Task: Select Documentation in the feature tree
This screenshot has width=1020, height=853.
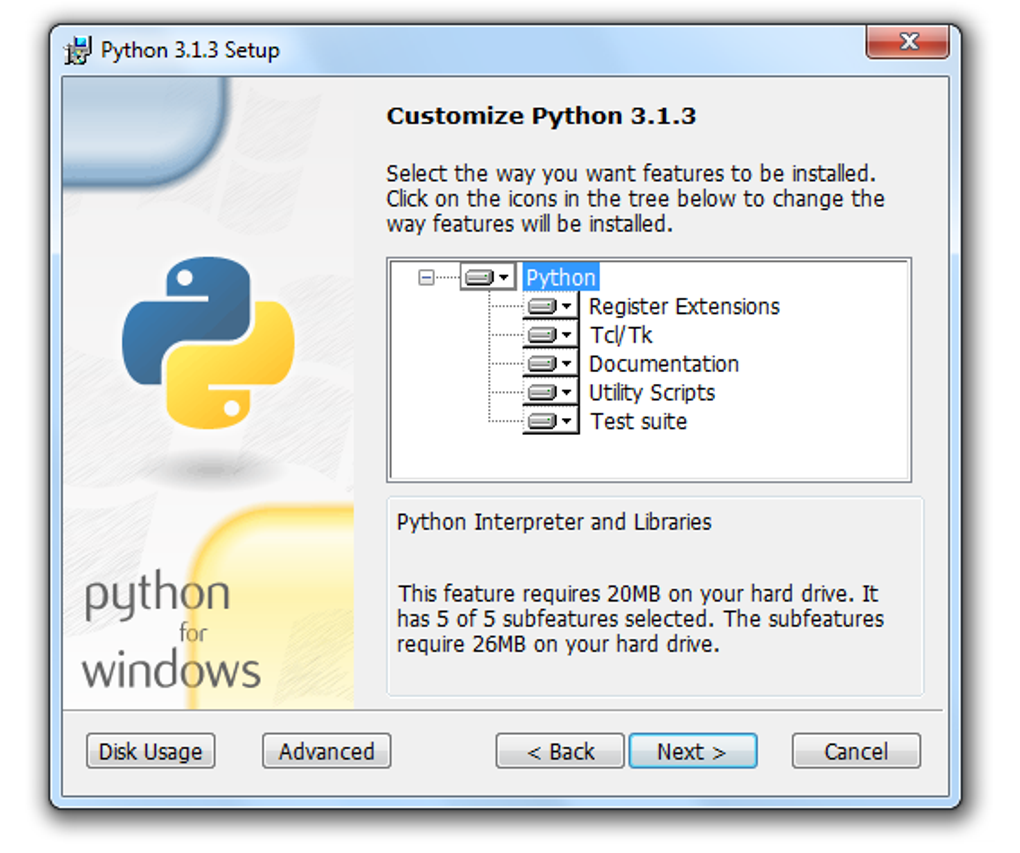Action: click(x=664, y=363)
